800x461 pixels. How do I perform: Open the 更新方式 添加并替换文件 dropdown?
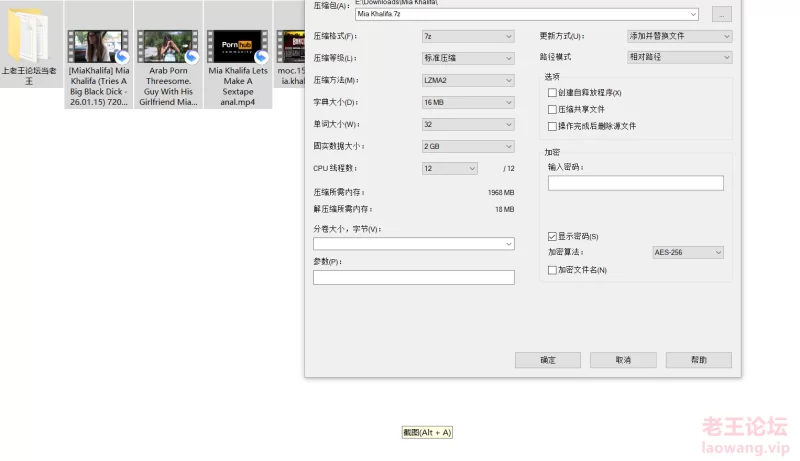(680, 36)
